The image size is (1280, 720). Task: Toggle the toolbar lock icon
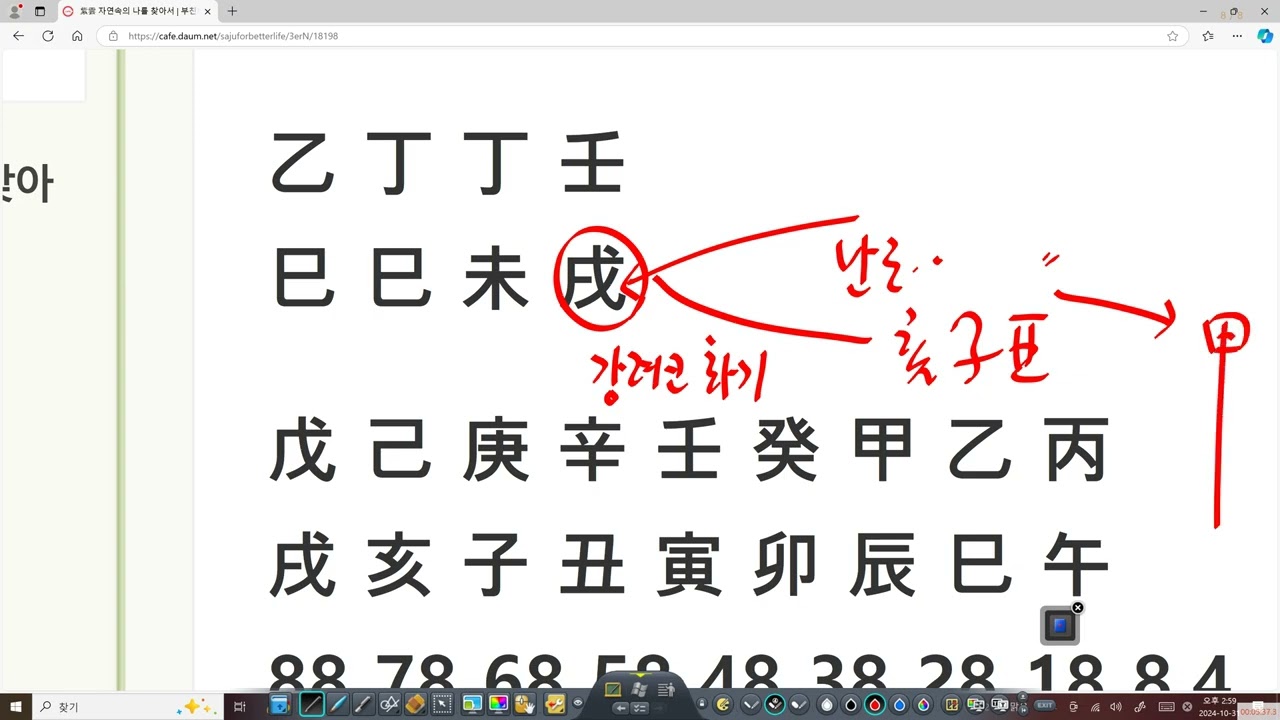702,704
